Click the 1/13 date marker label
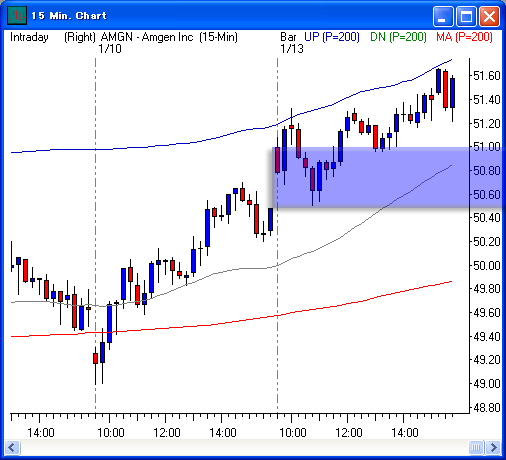The width and height of the screenshot is (506, 460). click(x=292, y=49)
